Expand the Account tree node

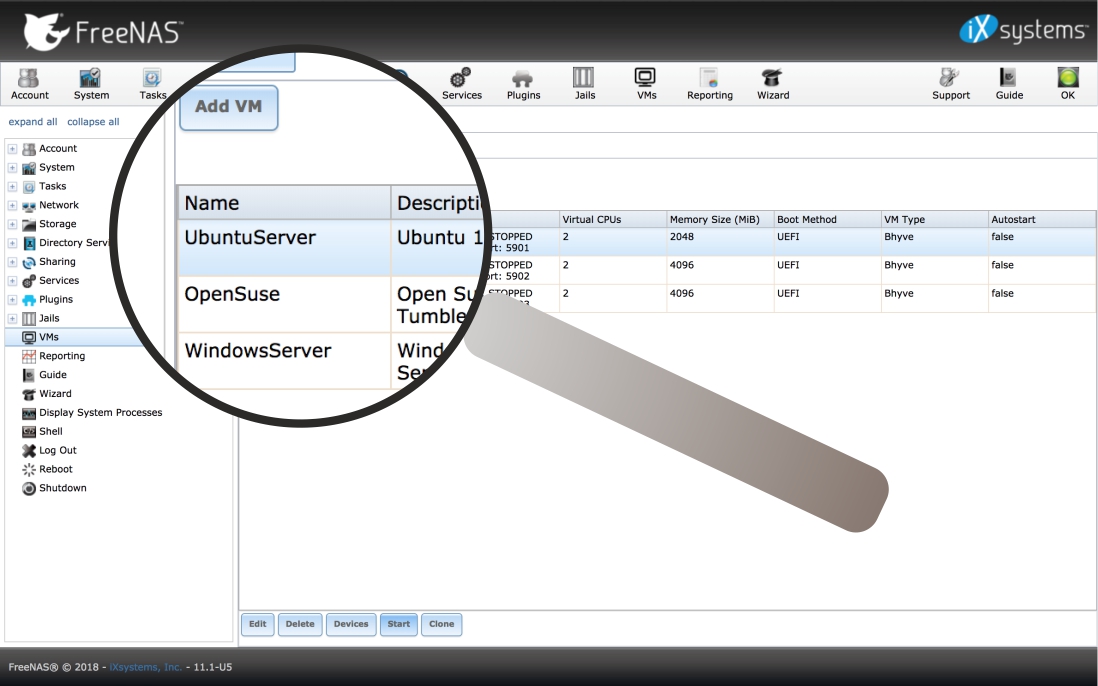point(12,148)
